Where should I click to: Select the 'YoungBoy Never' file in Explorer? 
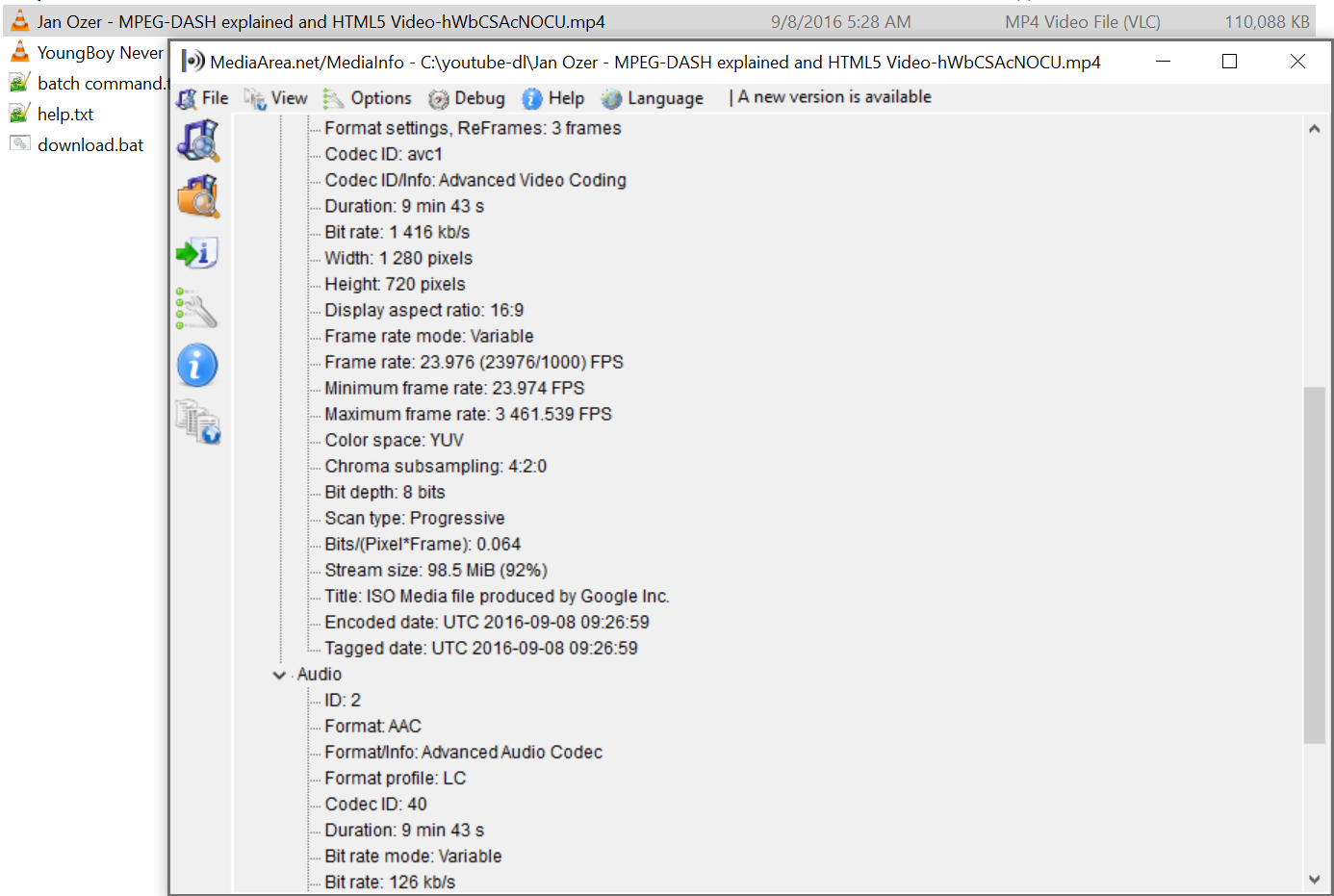click(x=100, y=52)
